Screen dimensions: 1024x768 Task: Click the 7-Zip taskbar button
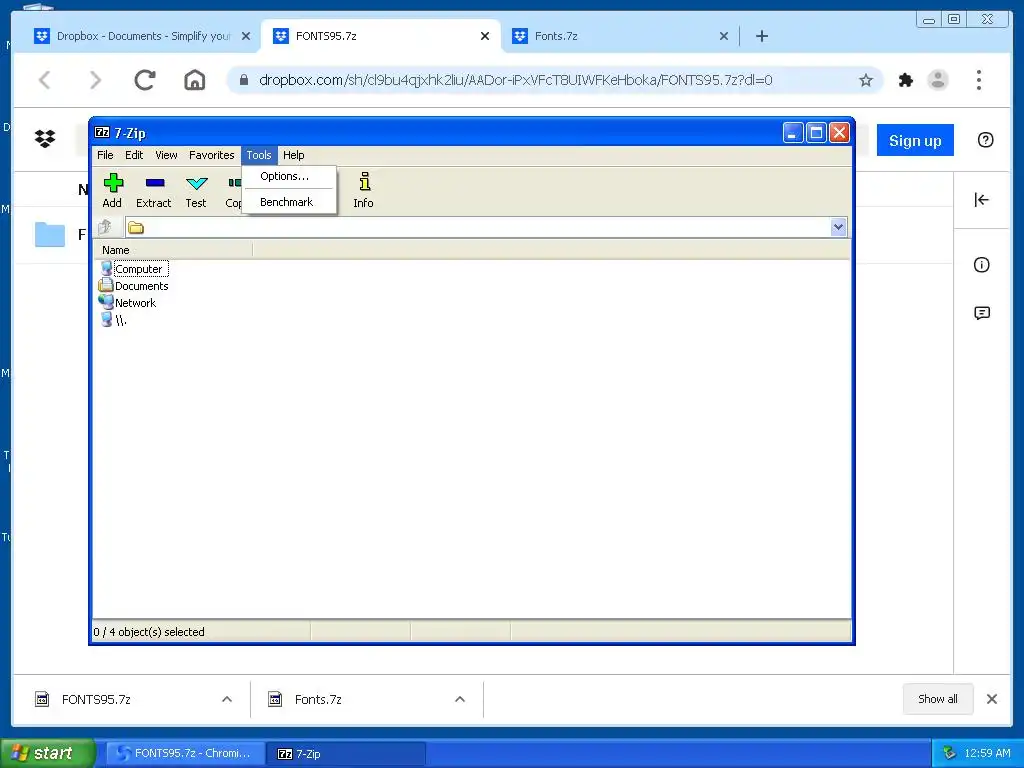click(x=346, y=753)
